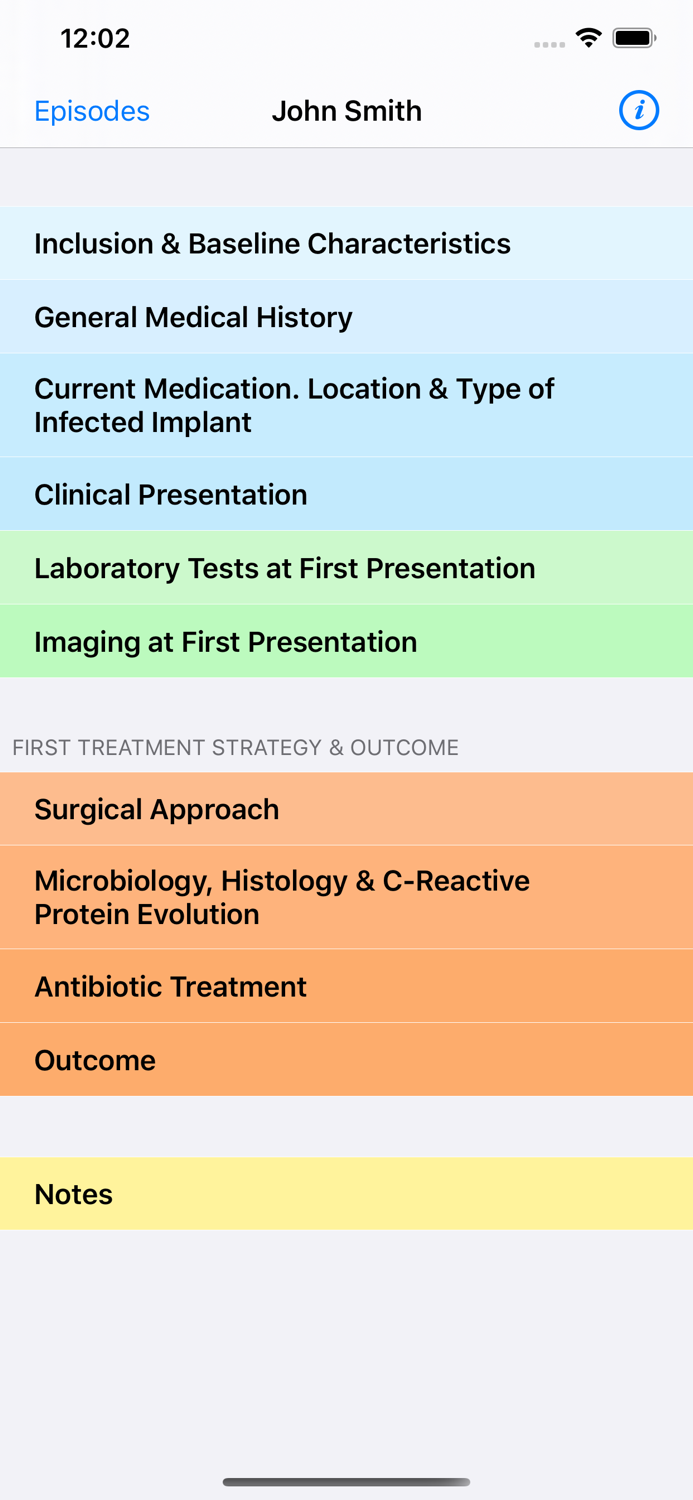Tap the info icon in navigation bar
This screenshot has height=1500, width=693.
pos(639,110)
